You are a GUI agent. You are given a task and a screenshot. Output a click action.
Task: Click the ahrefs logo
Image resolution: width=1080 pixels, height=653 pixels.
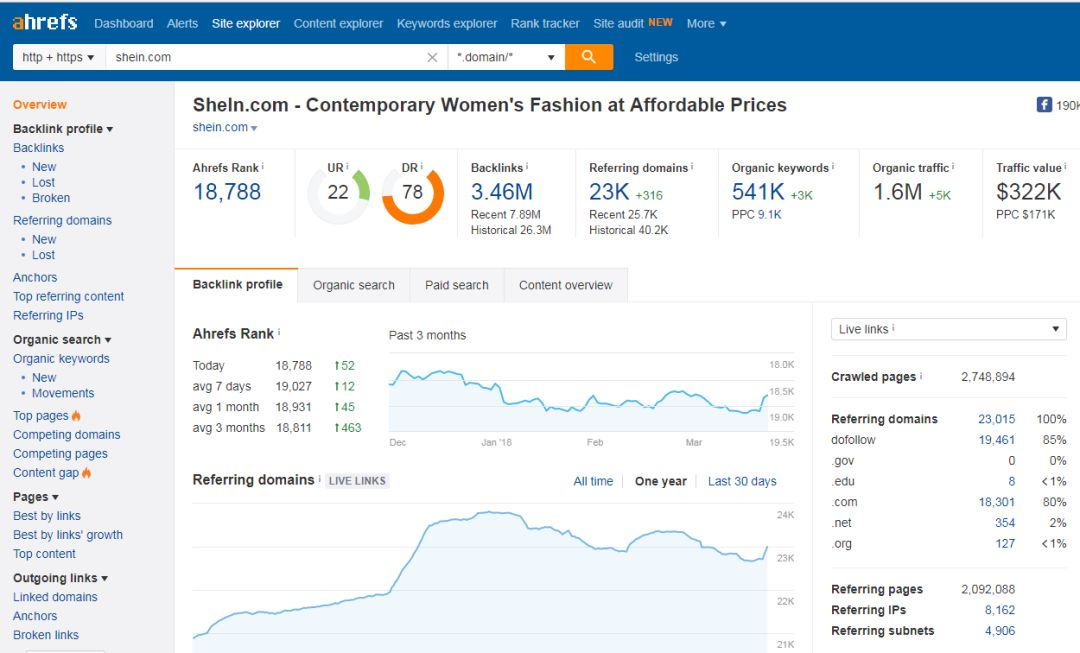coord(45,22)
